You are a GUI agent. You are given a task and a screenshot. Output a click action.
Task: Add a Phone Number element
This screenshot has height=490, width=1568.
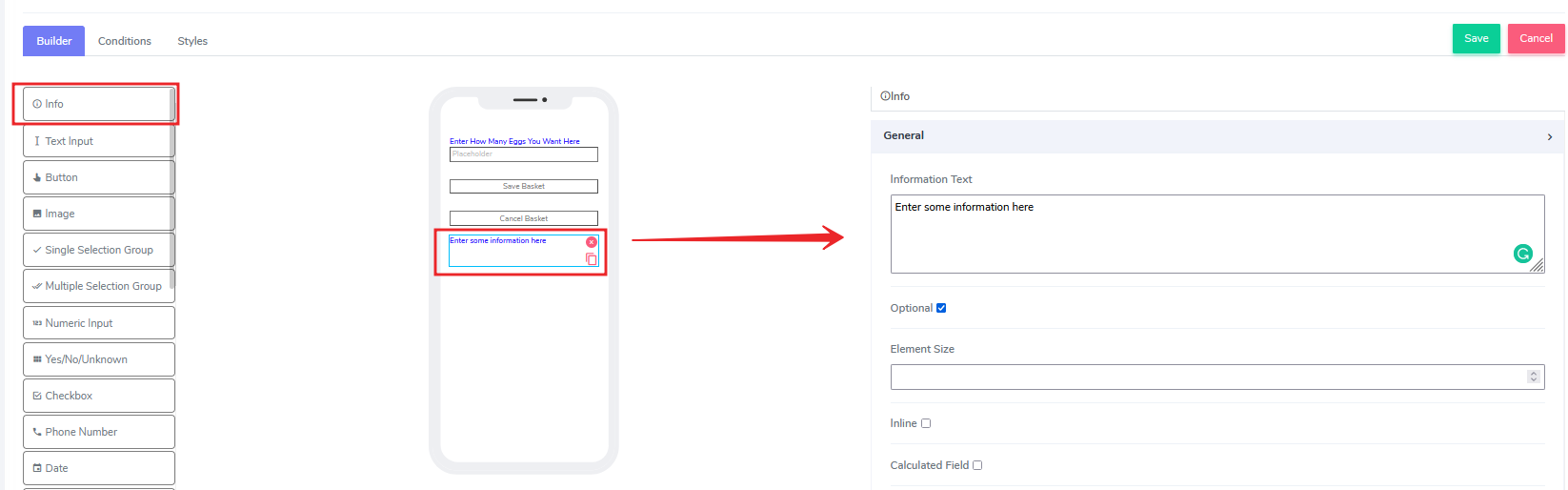[x=98, y=432]
